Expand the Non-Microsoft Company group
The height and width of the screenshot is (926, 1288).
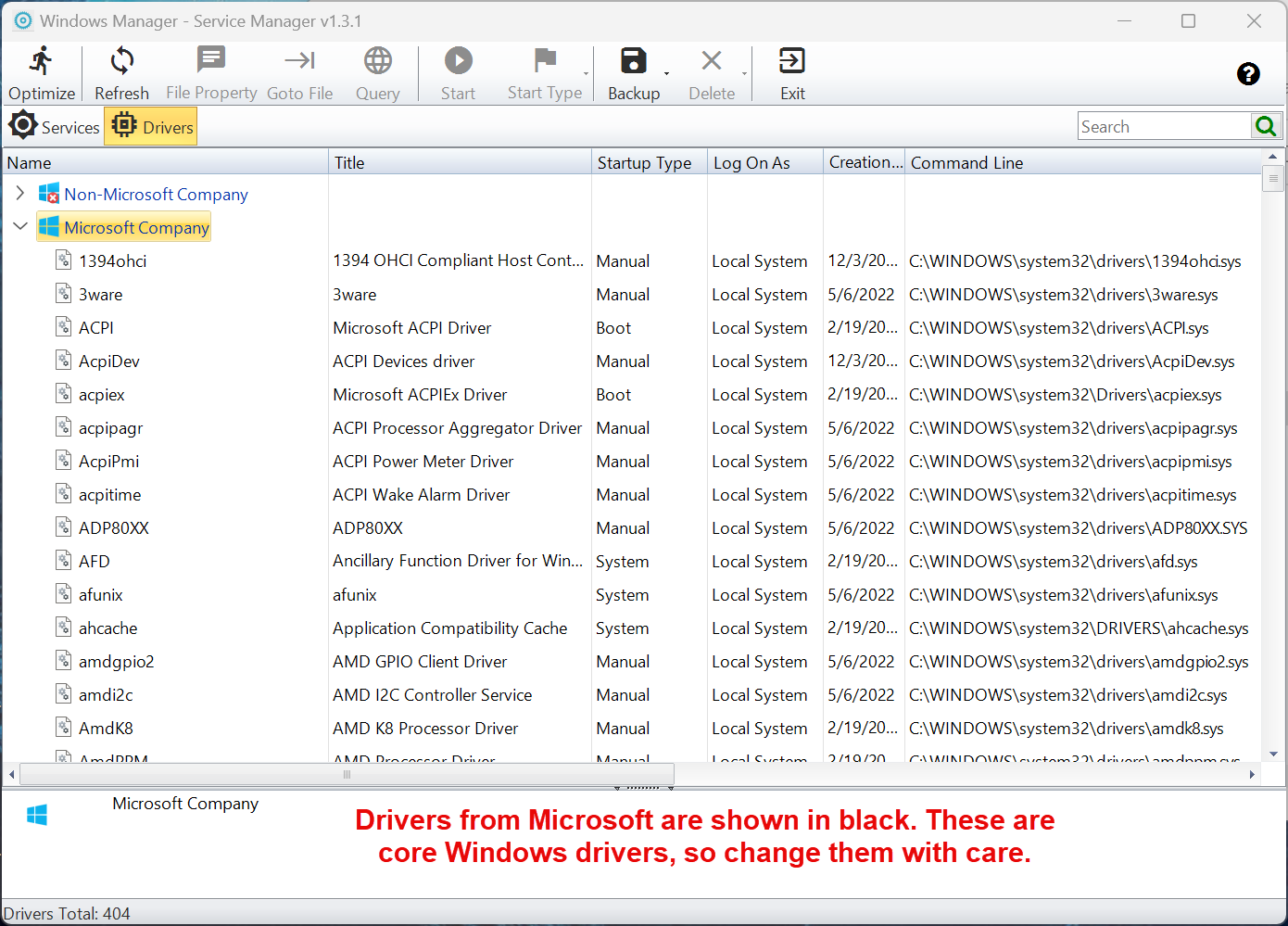(x=20, y=193)
